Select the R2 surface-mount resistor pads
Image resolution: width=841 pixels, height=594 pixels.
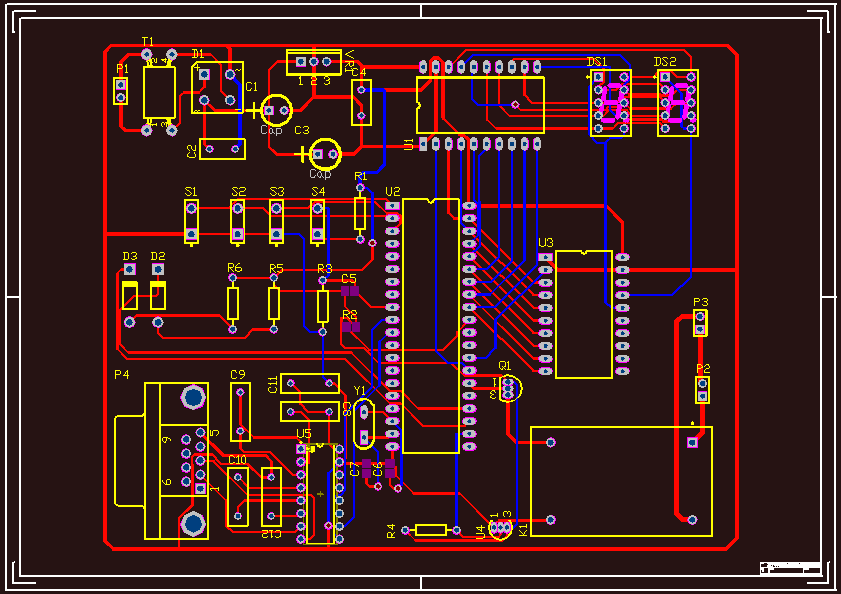(x=351, y=326)
